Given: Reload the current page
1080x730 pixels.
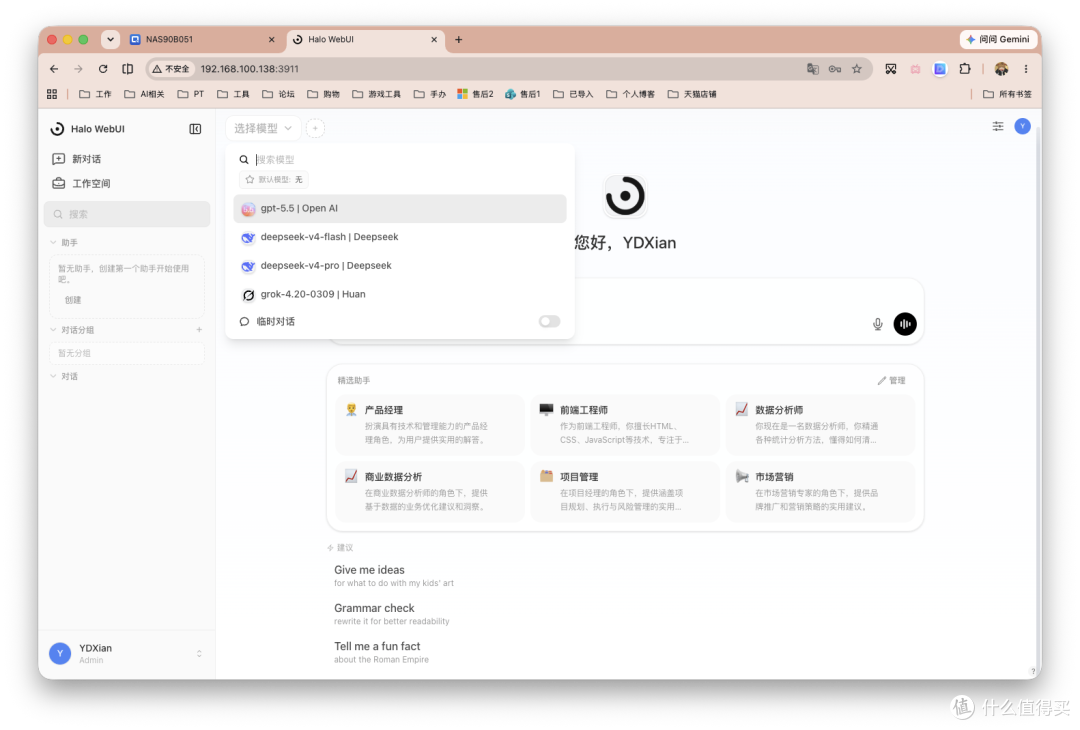Looking at the screenshot, I should (x=103, y=69).
